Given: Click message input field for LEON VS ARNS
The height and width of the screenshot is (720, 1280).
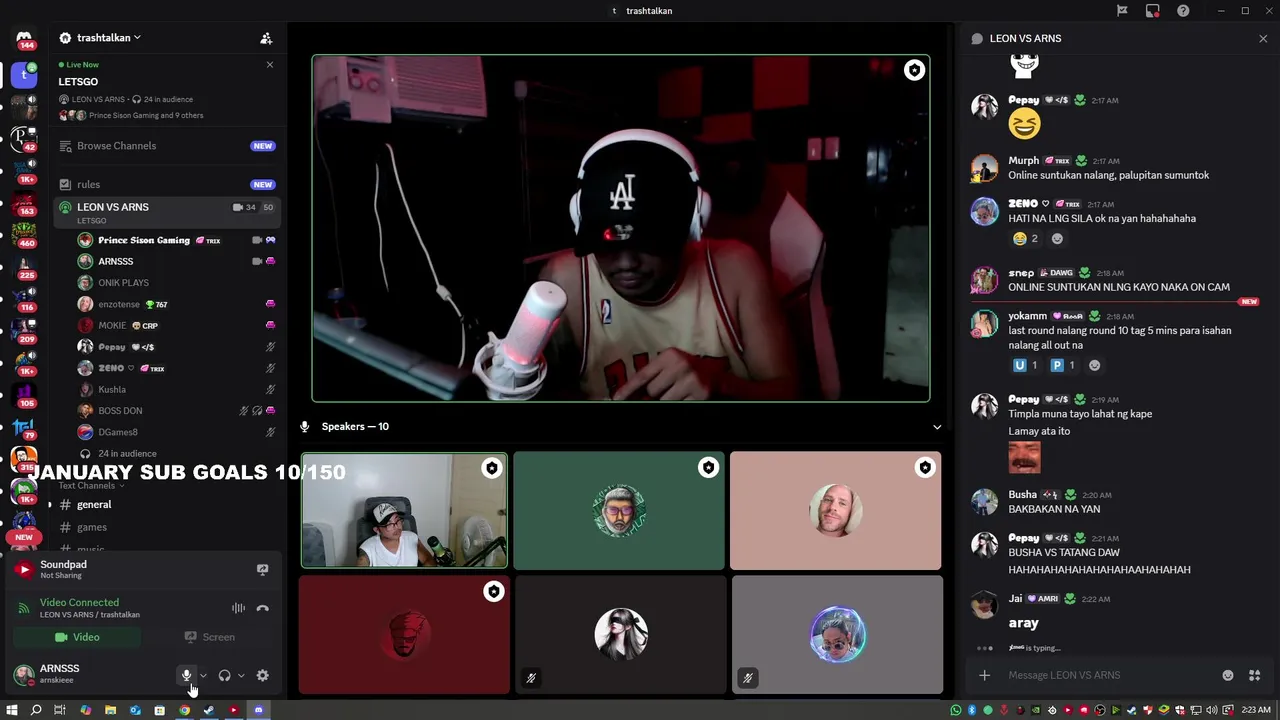Looking at the screenshot, I should click(1110, 675).
